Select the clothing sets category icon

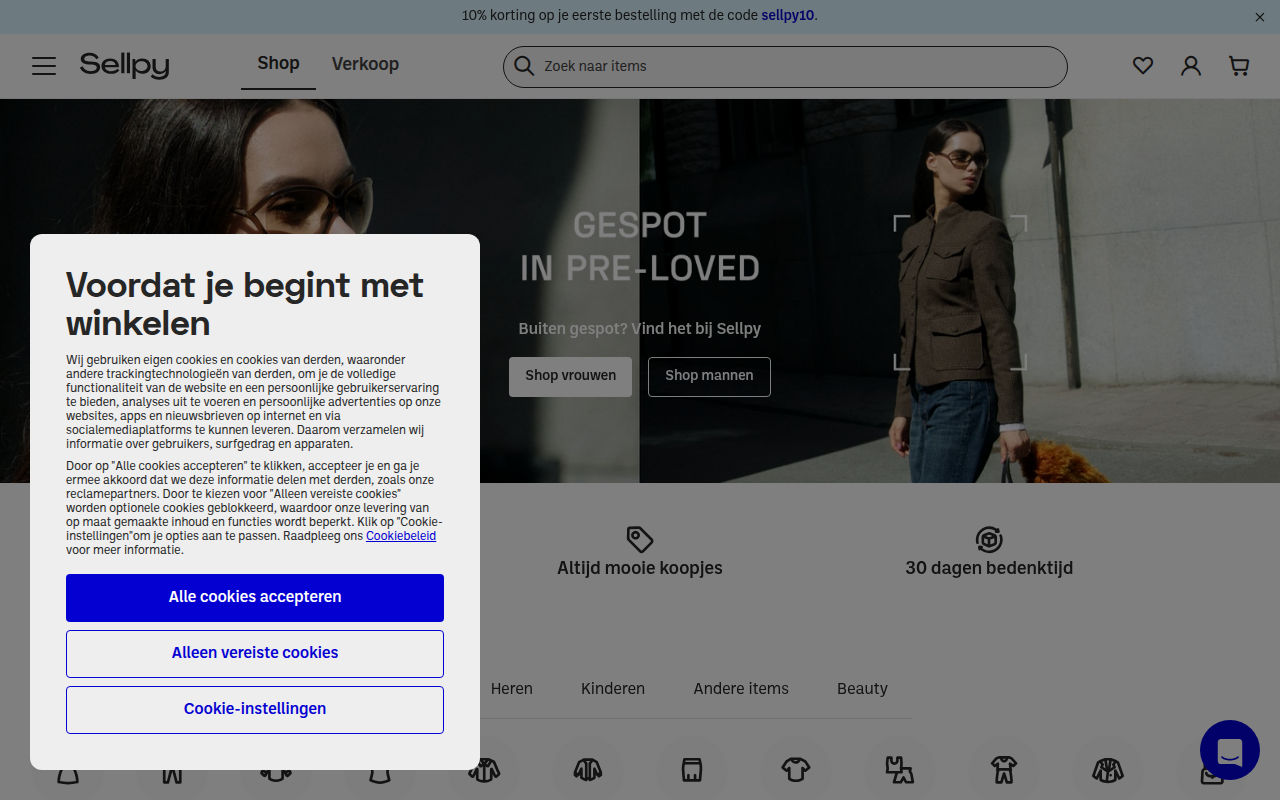[900, 769]
